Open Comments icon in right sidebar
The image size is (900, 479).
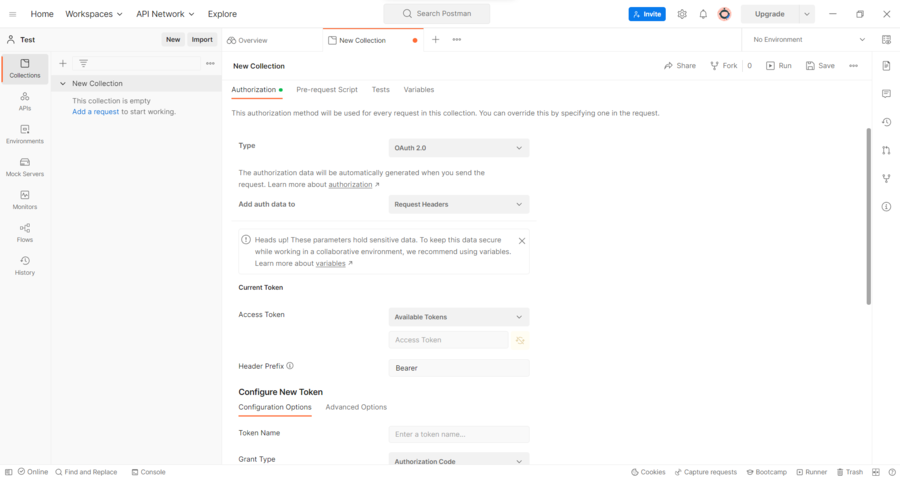coord(886,94)
